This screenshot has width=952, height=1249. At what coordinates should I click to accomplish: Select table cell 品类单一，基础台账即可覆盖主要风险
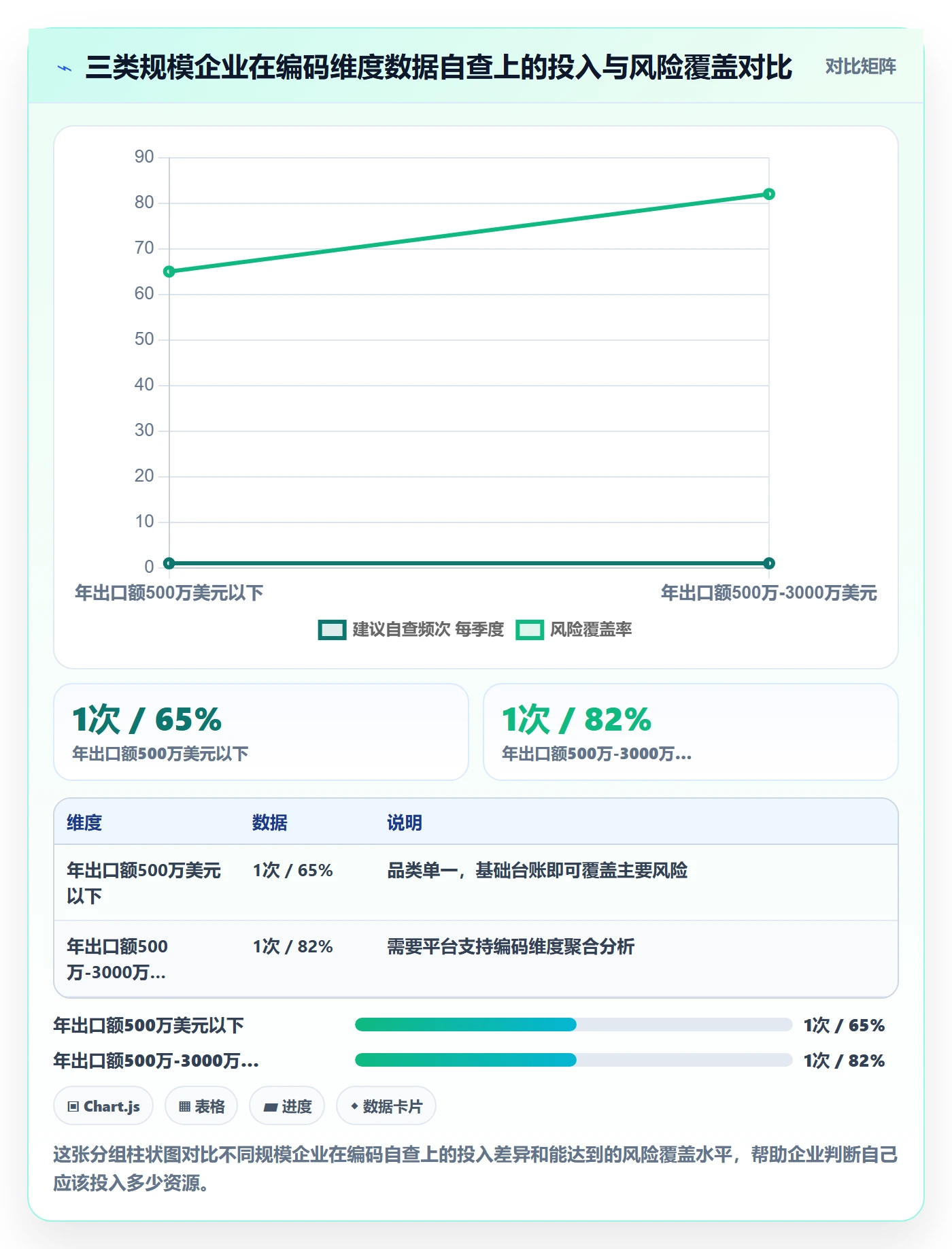tap(537, 871)
